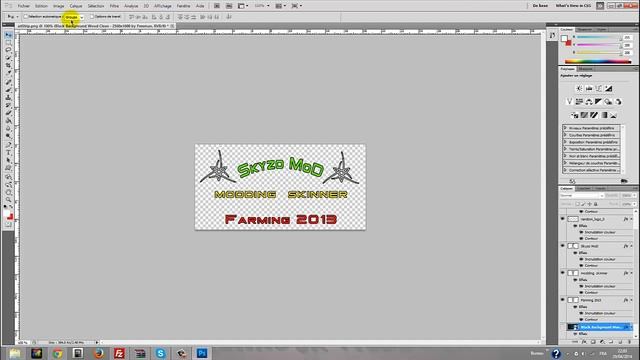Screen dimensions: 640x360
Task: Expand Courbes Paramètres prédéfinis
Action: (566, 135)
